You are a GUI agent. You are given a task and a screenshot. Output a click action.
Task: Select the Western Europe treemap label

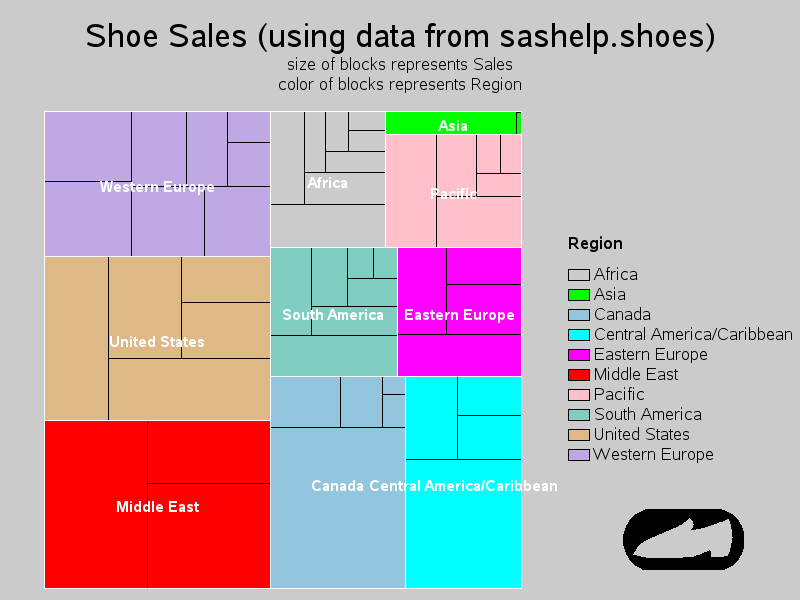tap(157, 187)
